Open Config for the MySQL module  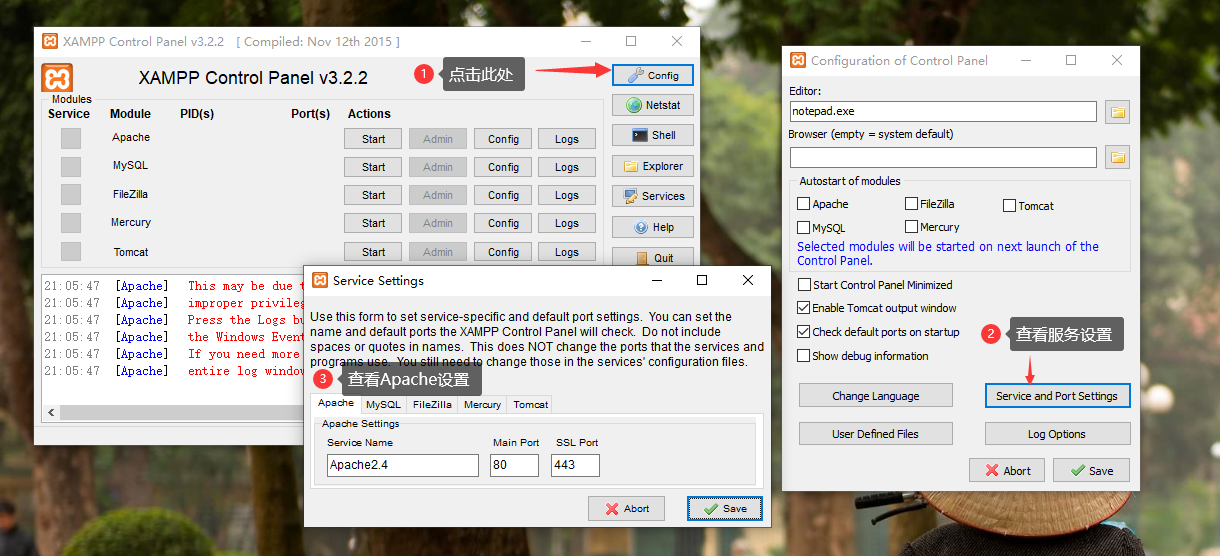(503, 167)
